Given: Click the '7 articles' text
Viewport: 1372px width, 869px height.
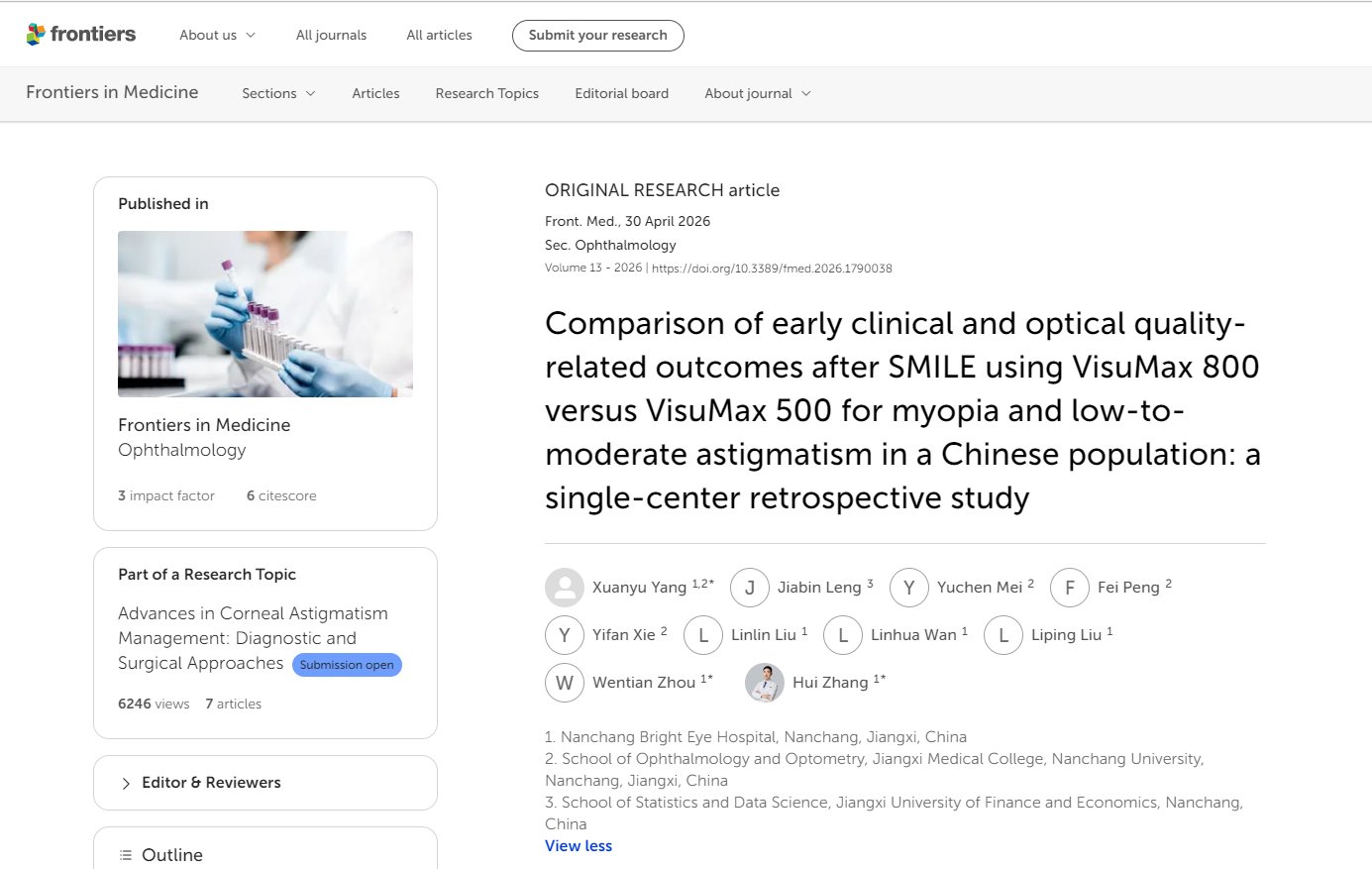Looking at the screenshot, I should click(234, 704).
